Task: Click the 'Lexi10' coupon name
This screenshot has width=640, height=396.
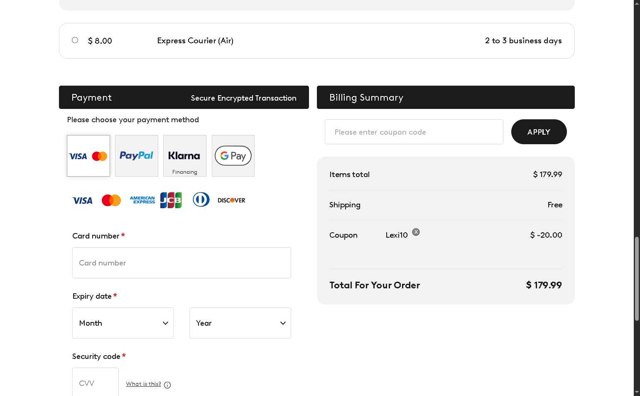Action: pyautogui.click(x=396, y=235)
